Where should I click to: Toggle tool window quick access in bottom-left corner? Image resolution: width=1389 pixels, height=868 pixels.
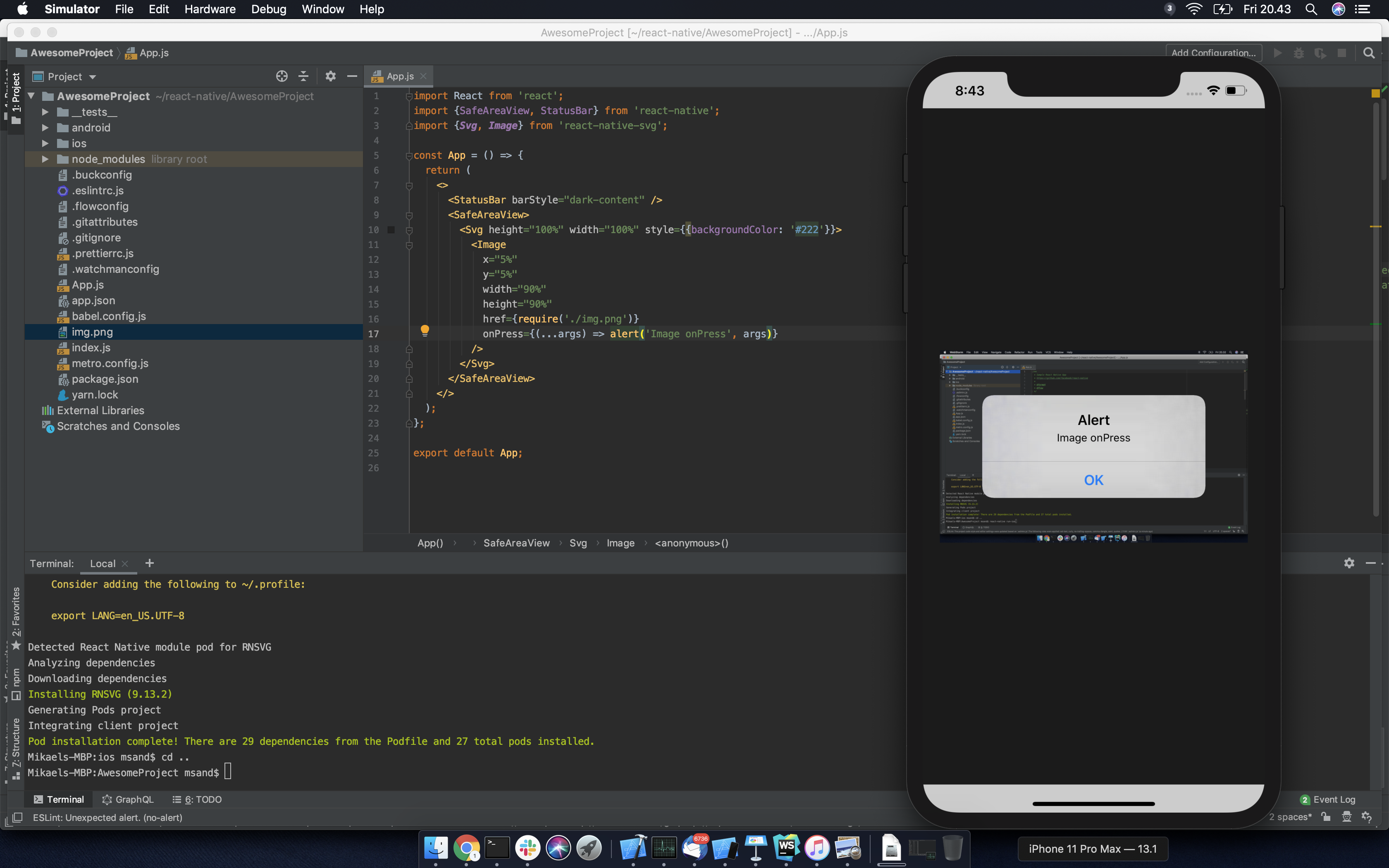click(x=17, y=818)
